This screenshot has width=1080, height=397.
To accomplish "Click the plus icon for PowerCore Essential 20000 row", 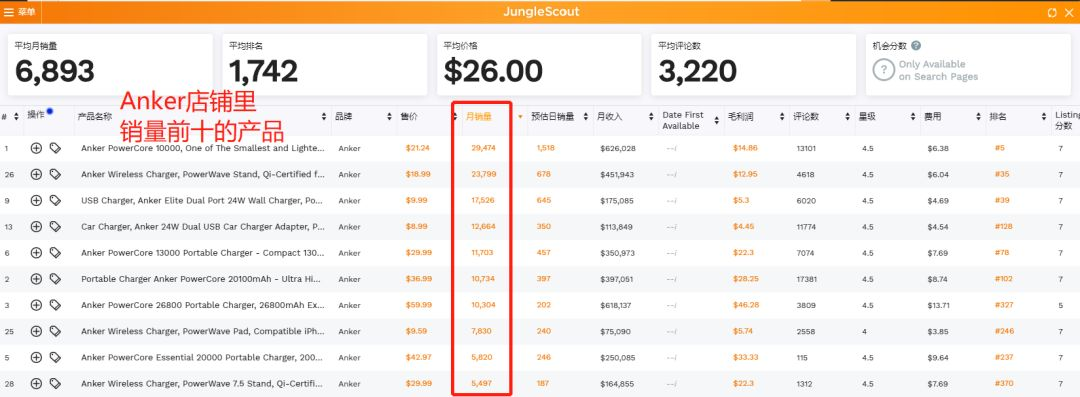I will point(37,358).
